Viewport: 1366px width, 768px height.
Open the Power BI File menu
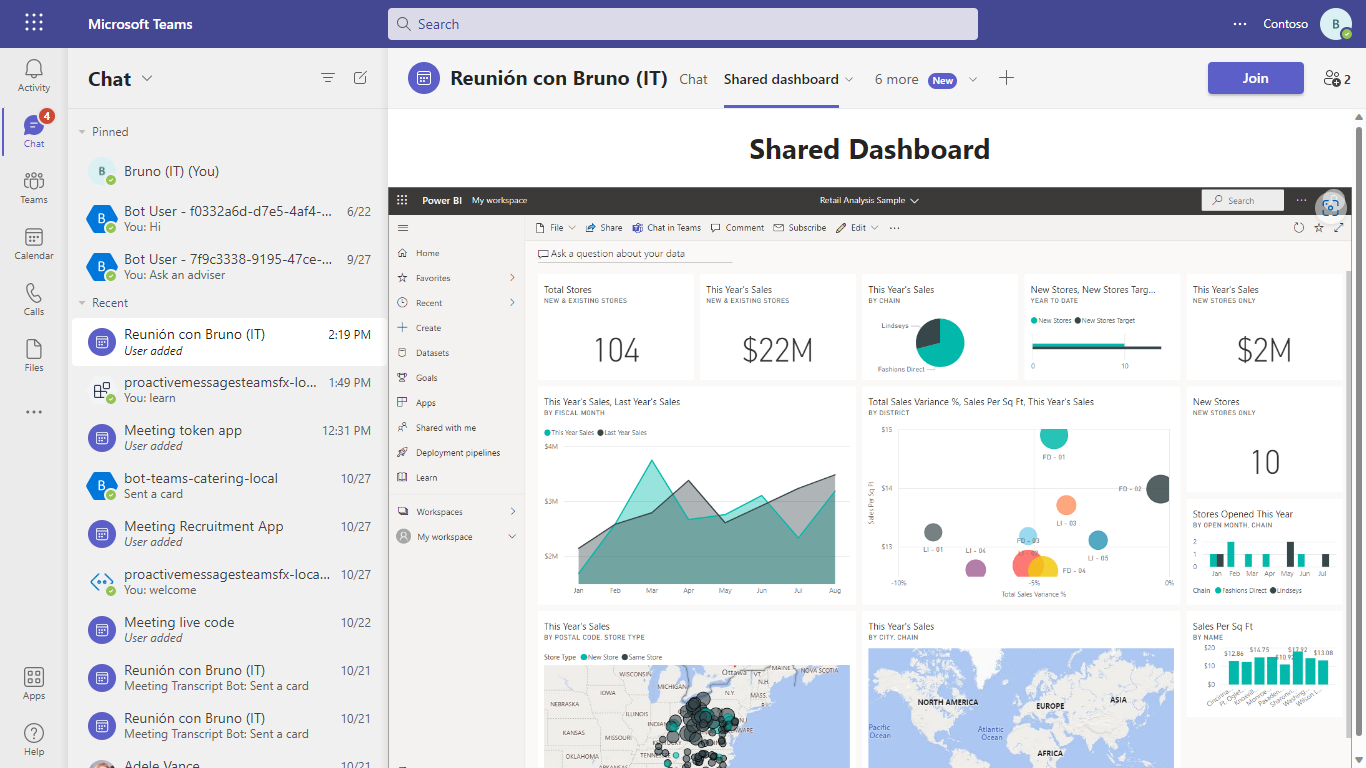pos(555,228)
